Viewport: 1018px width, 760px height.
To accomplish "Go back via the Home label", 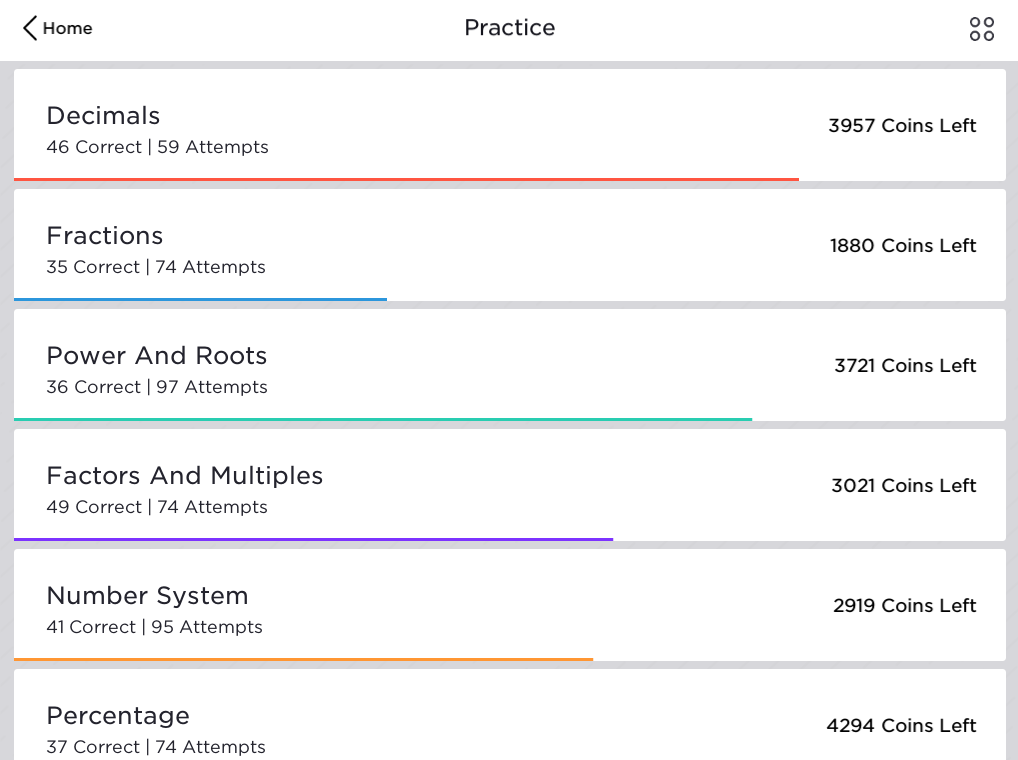I will pyautogui.click(x=68, y=29).
